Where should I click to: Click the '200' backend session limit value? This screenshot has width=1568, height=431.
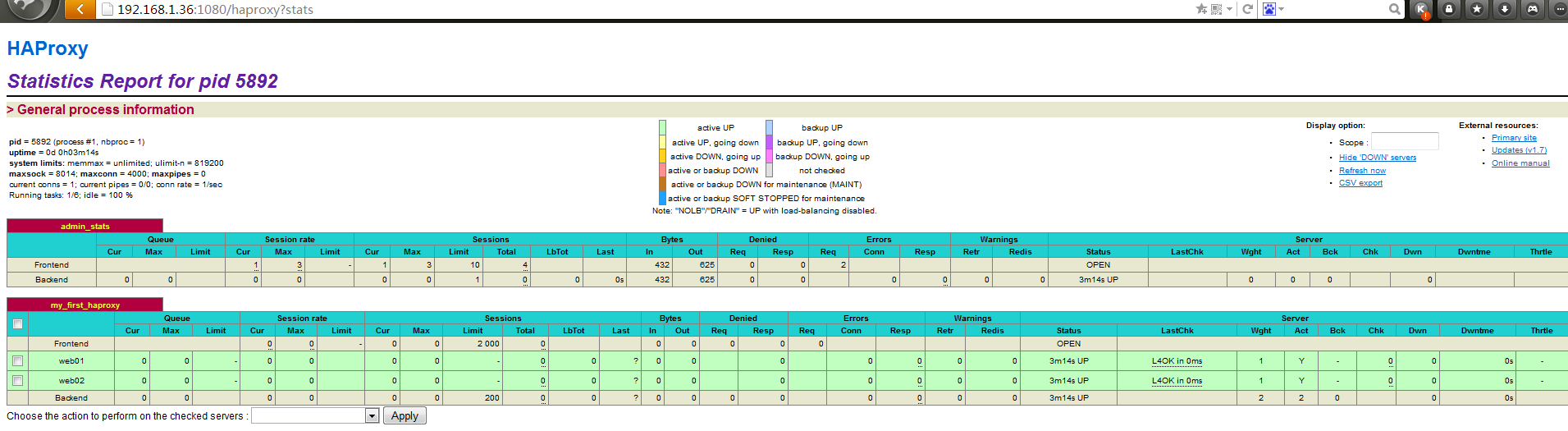coord(491,397)
